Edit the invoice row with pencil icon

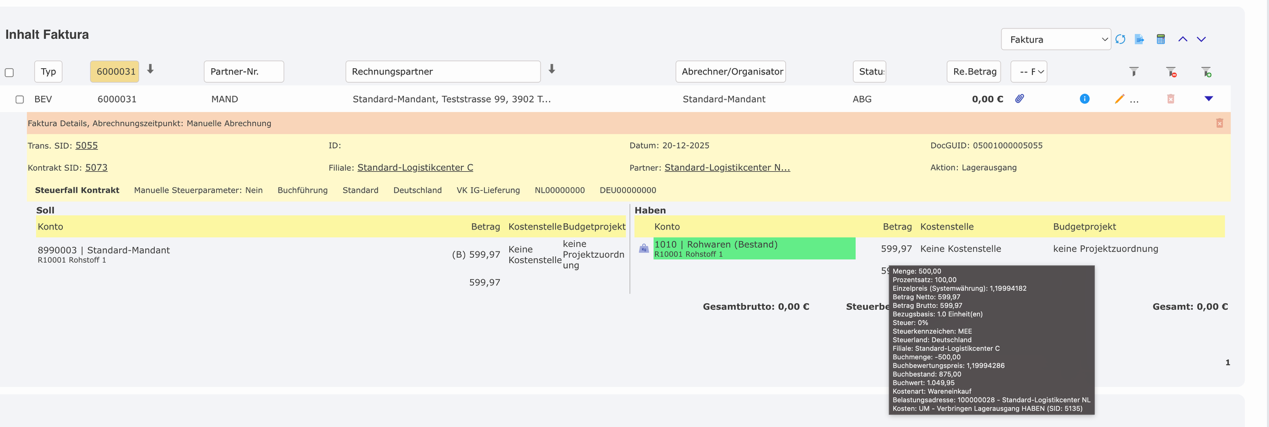point(1119,99)
